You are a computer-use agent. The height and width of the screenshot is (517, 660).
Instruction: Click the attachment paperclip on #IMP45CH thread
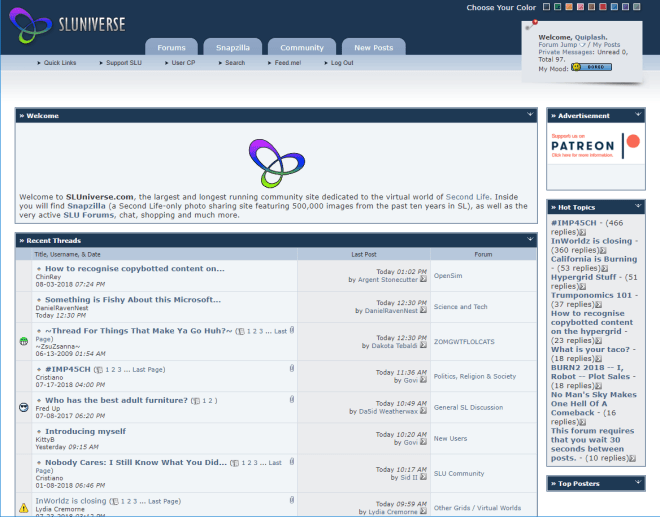click(292, 368)
